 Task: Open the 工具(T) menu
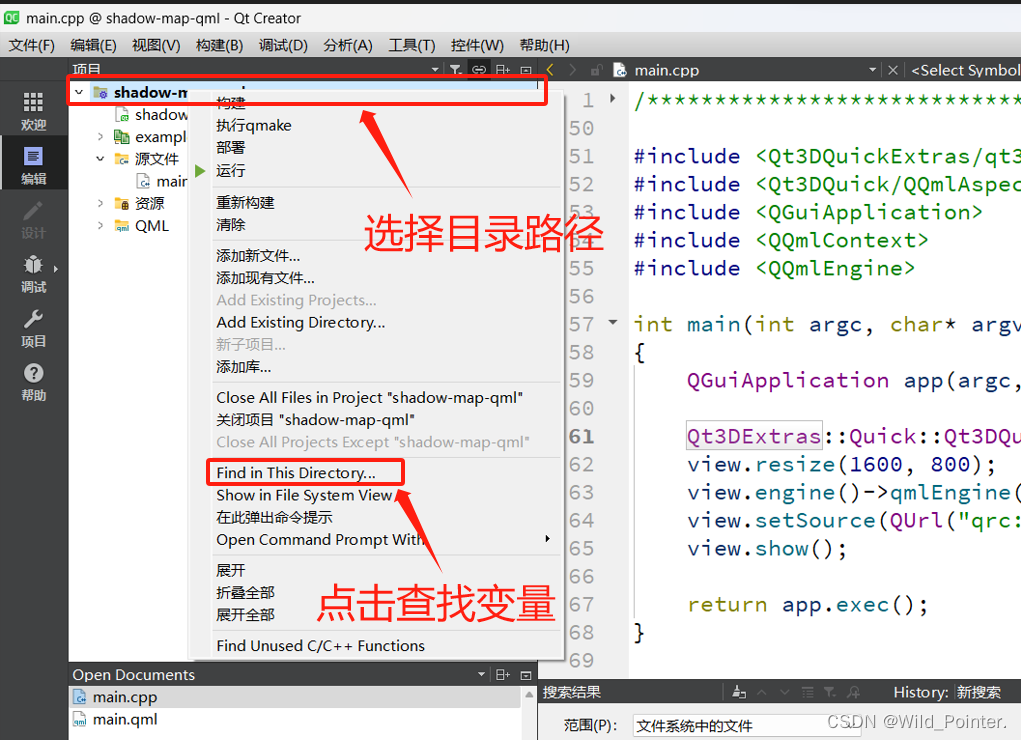click(x=412, y=46)
